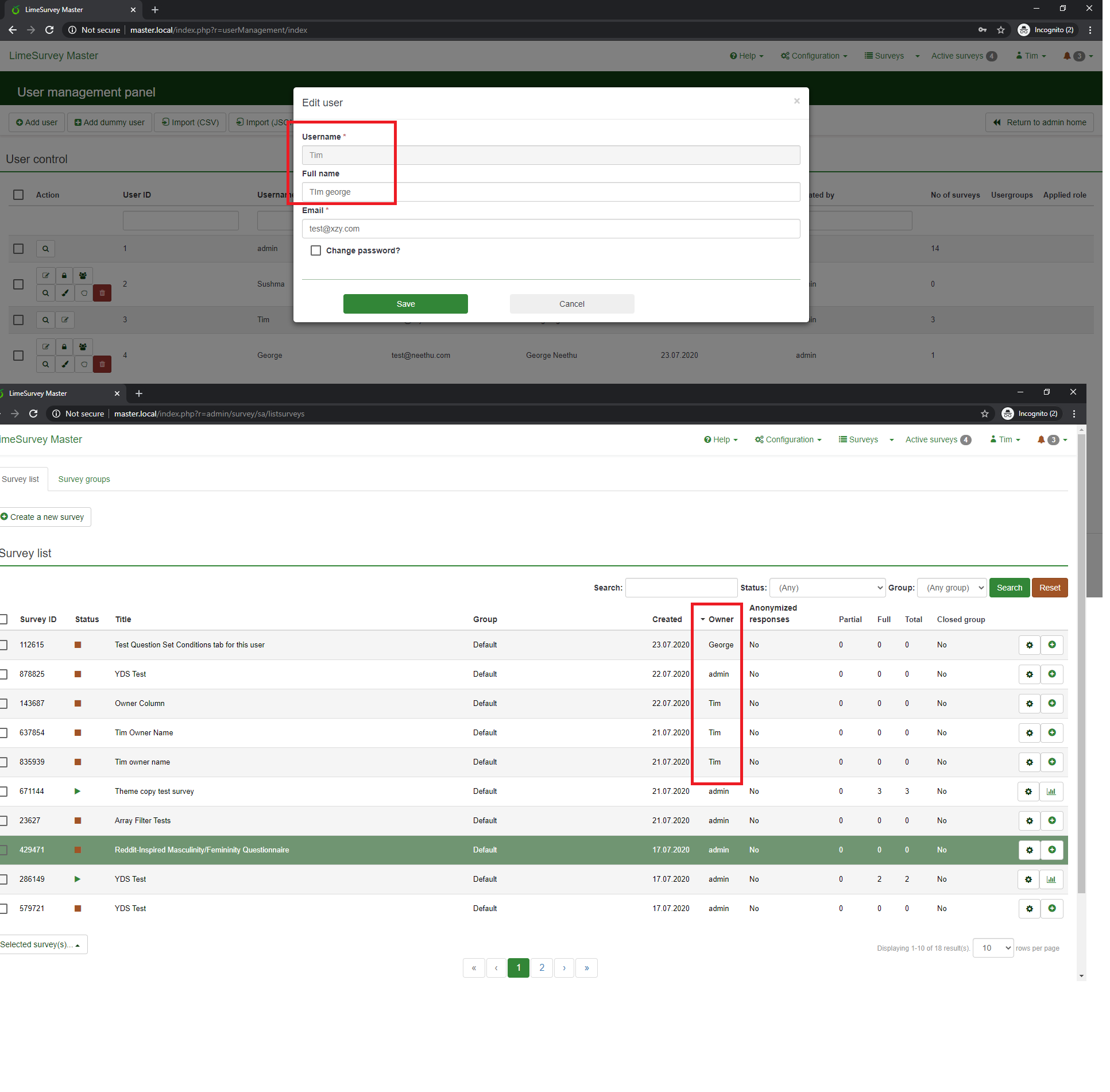Click the notifications bell in lower window
This screenshot has height=1092, width=1110.
[x=1041, y=439]
